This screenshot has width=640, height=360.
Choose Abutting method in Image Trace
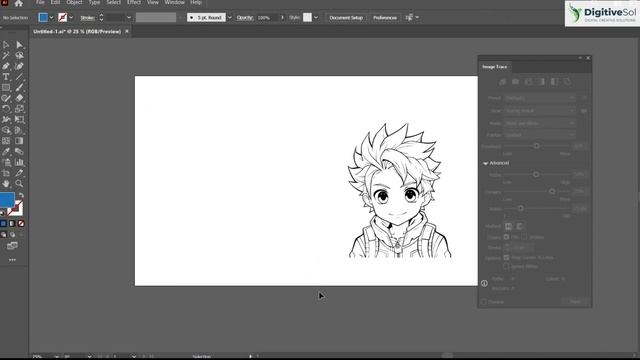coord(509,226)
